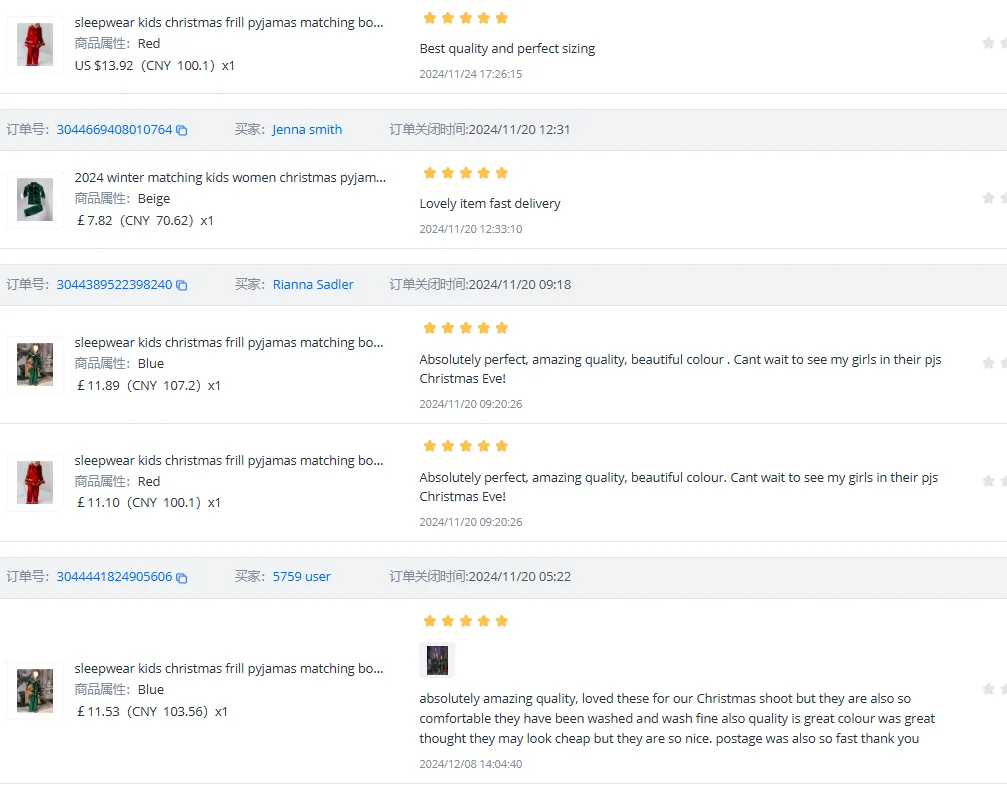View buyer Jenna smith profile
The height and width of the screenshot is (790, 1007).
tap(307, 130)
